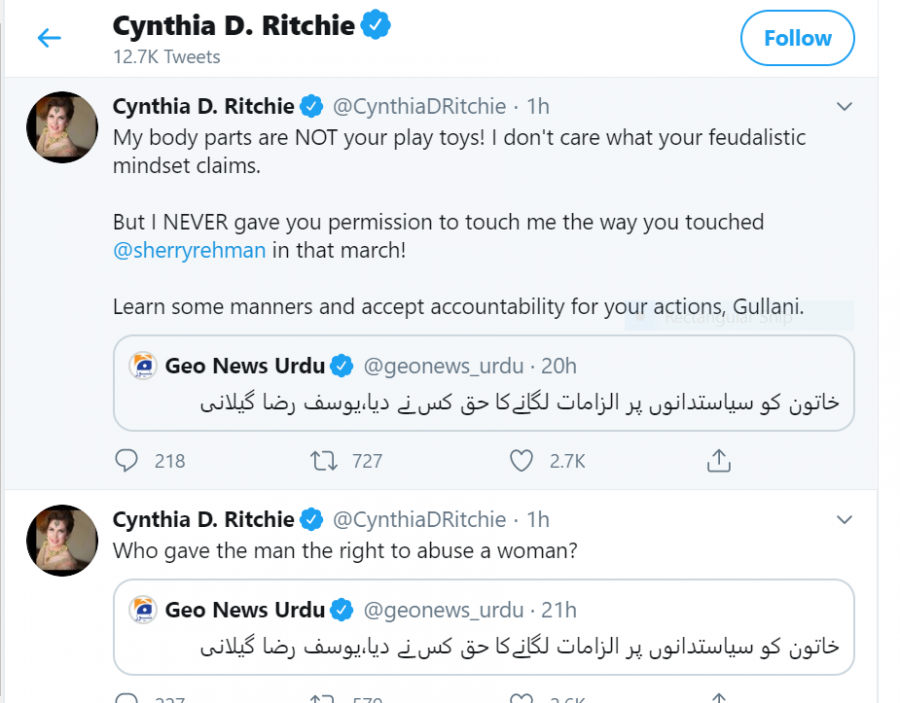The image size is (900, 703).
Task: Open Cynthia's profile picture on first tweet
Action: (62, 127)
